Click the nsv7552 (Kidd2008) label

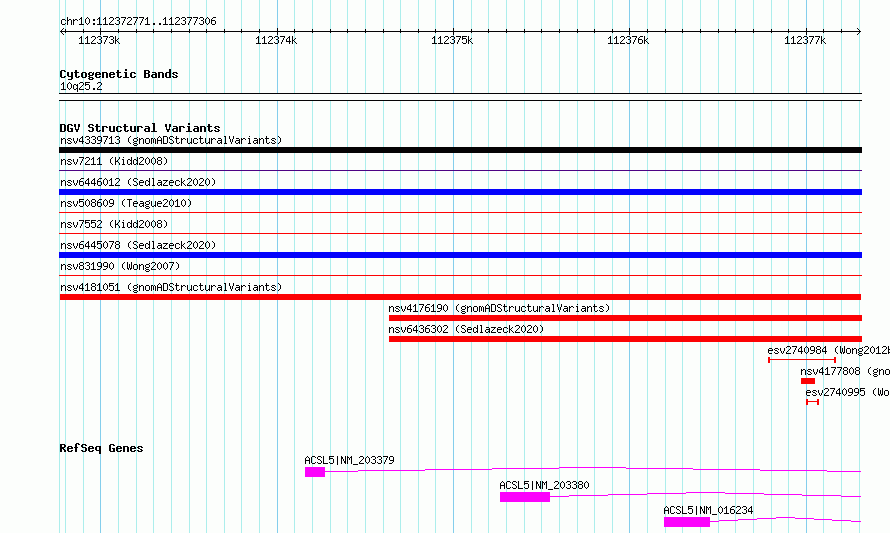point(114,224)
